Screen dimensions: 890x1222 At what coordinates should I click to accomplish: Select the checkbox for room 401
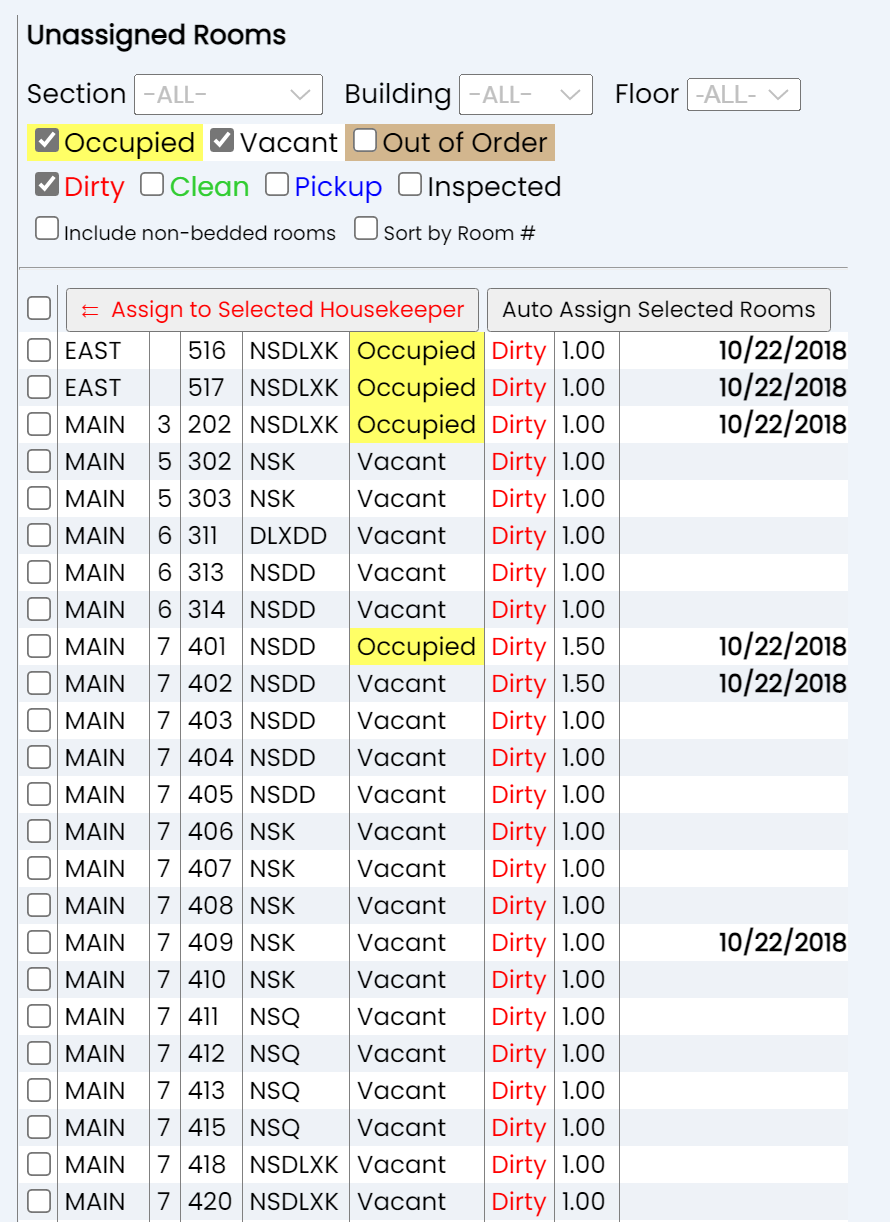[x=39, y=647]
